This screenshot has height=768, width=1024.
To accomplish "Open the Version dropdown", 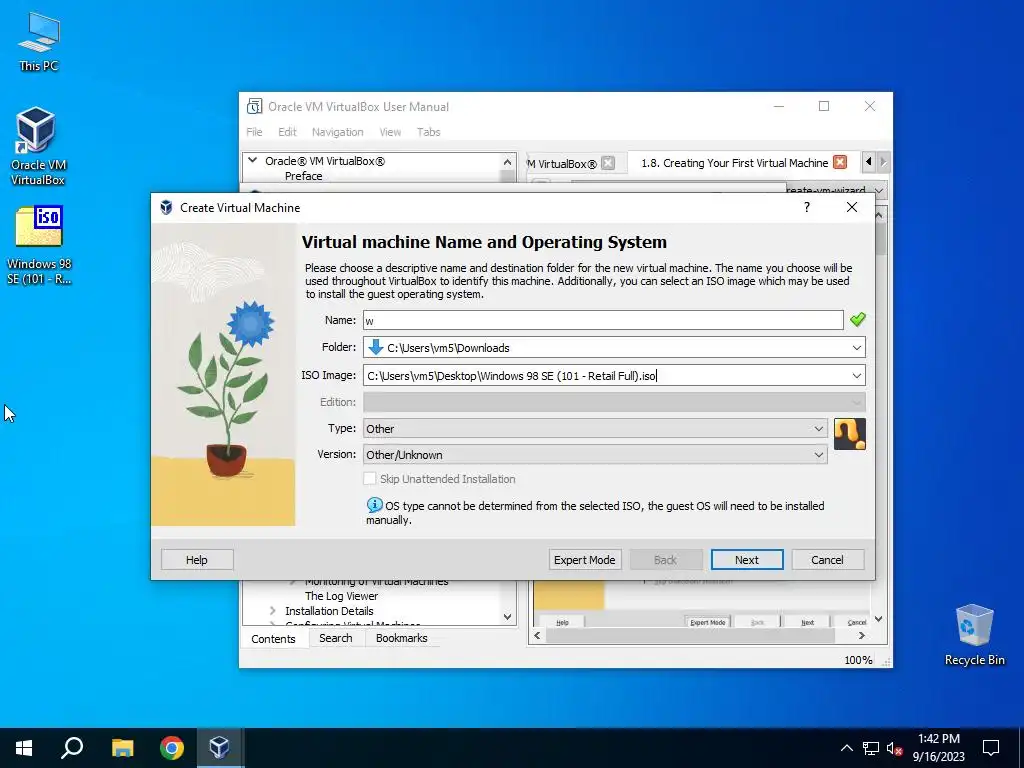I will click(x=818, y=455).
